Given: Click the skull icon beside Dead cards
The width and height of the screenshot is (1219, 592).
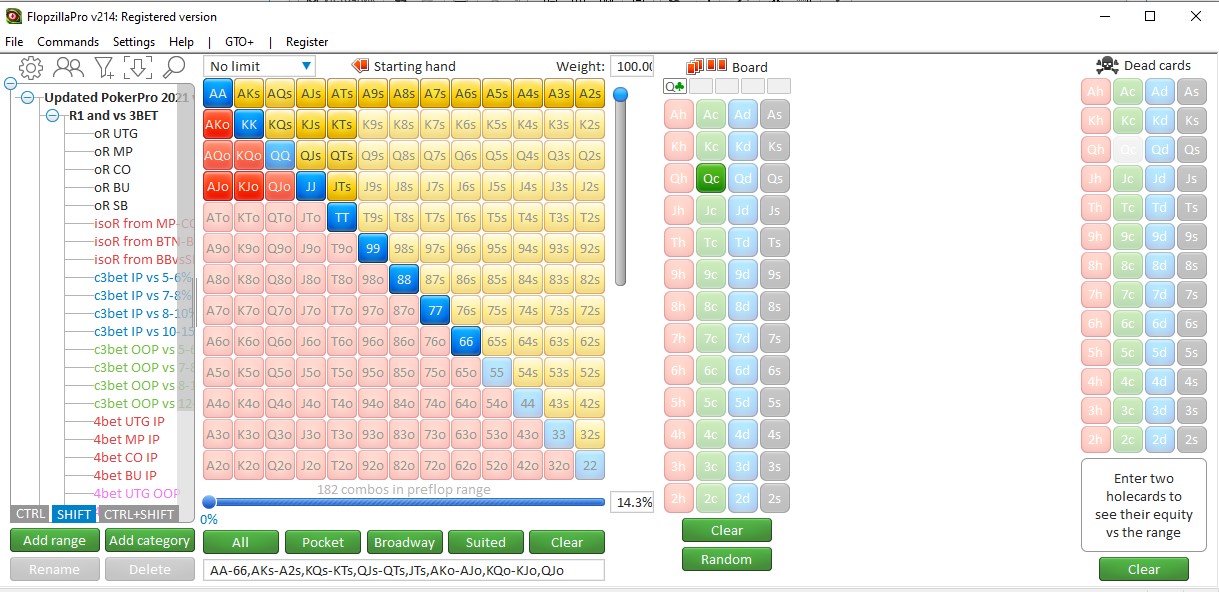Looking at the screenshot, I should point(1107,65).
